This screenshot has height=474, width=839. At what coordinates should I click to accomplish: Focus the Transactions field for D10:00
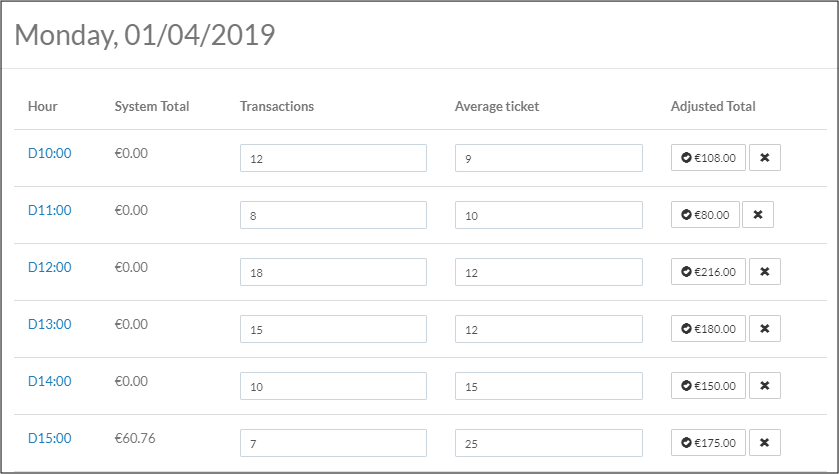[333, 158]
